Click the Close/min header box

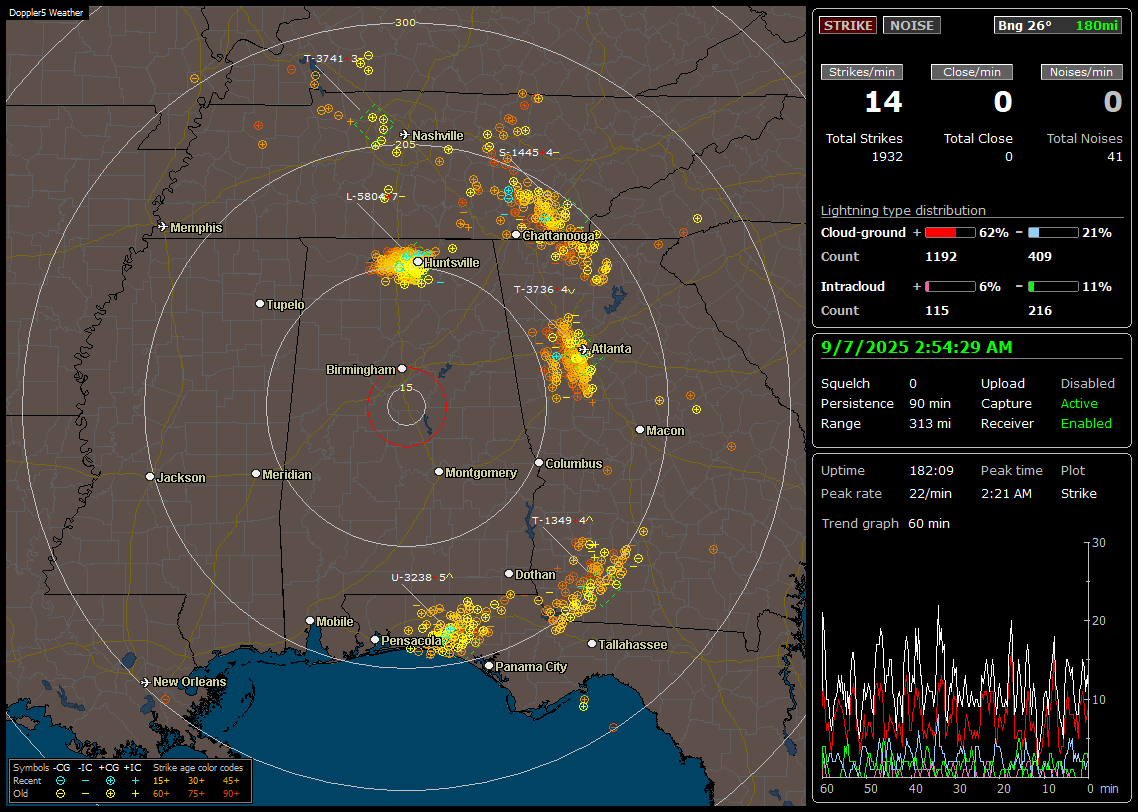[972, 72]
